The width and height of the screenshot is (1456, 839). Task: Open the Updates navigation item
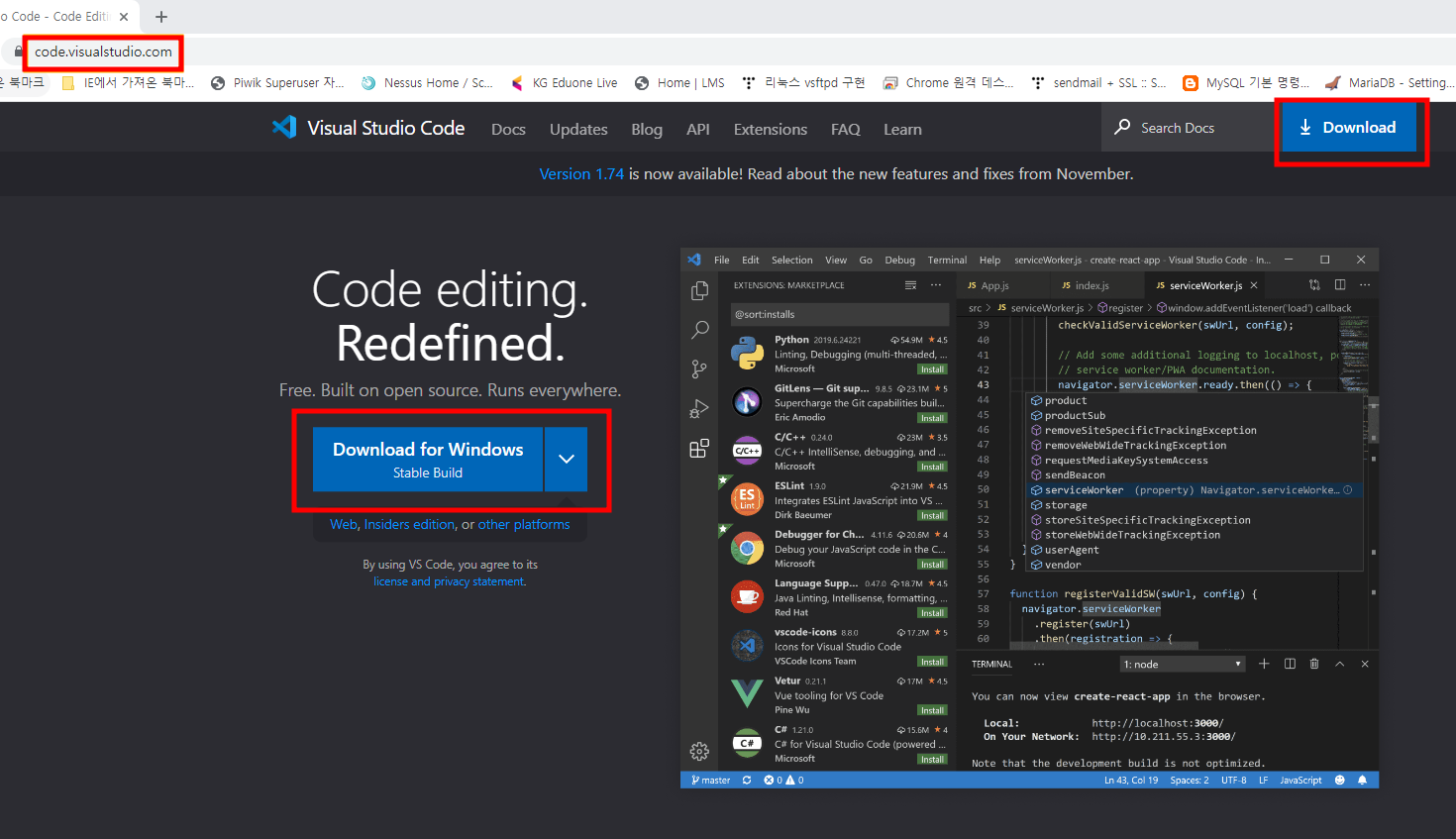tap(578, 129)
